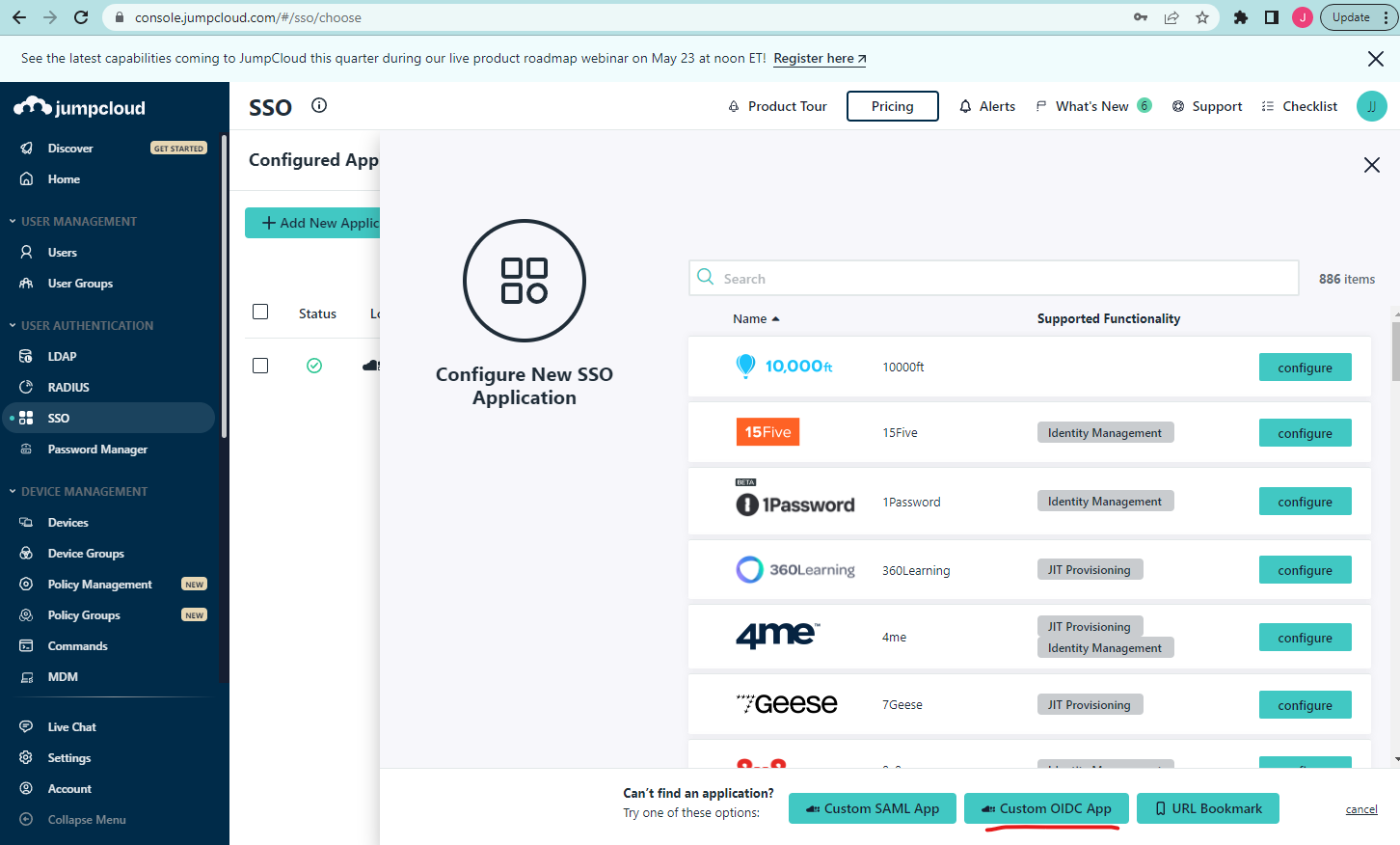Viewport: 1400px width, 845px height.
Task: Dismiss the webinar announcement banner
Action: (1376, 59)
